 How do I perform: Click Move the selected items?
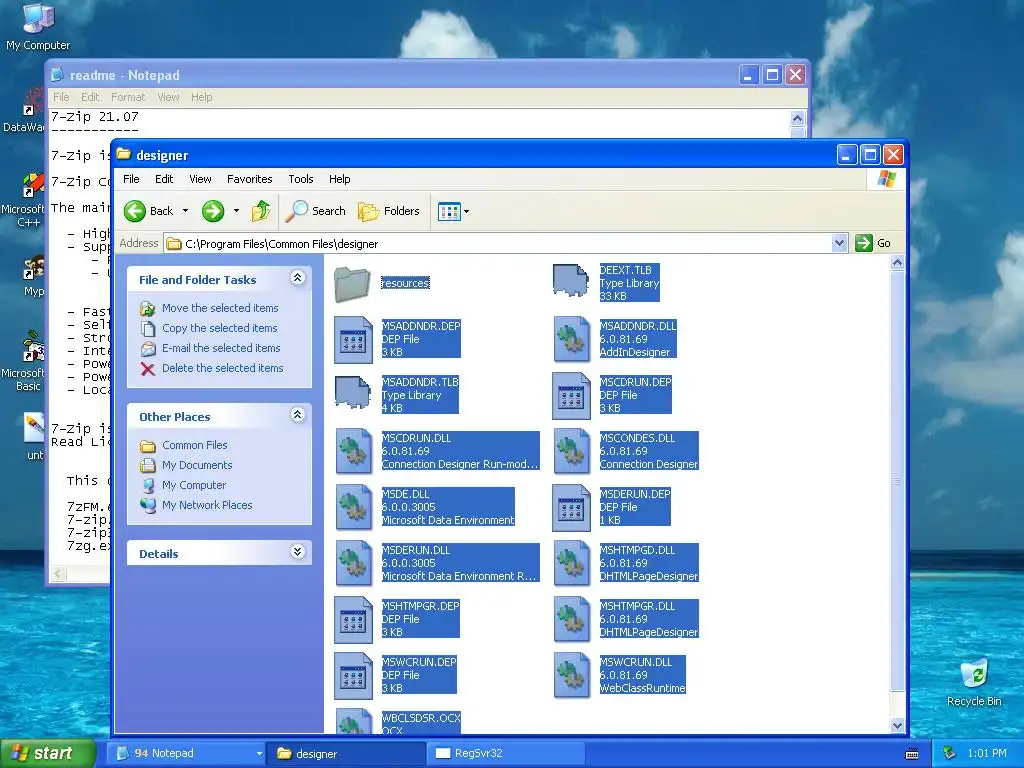[x=220, y=308]
